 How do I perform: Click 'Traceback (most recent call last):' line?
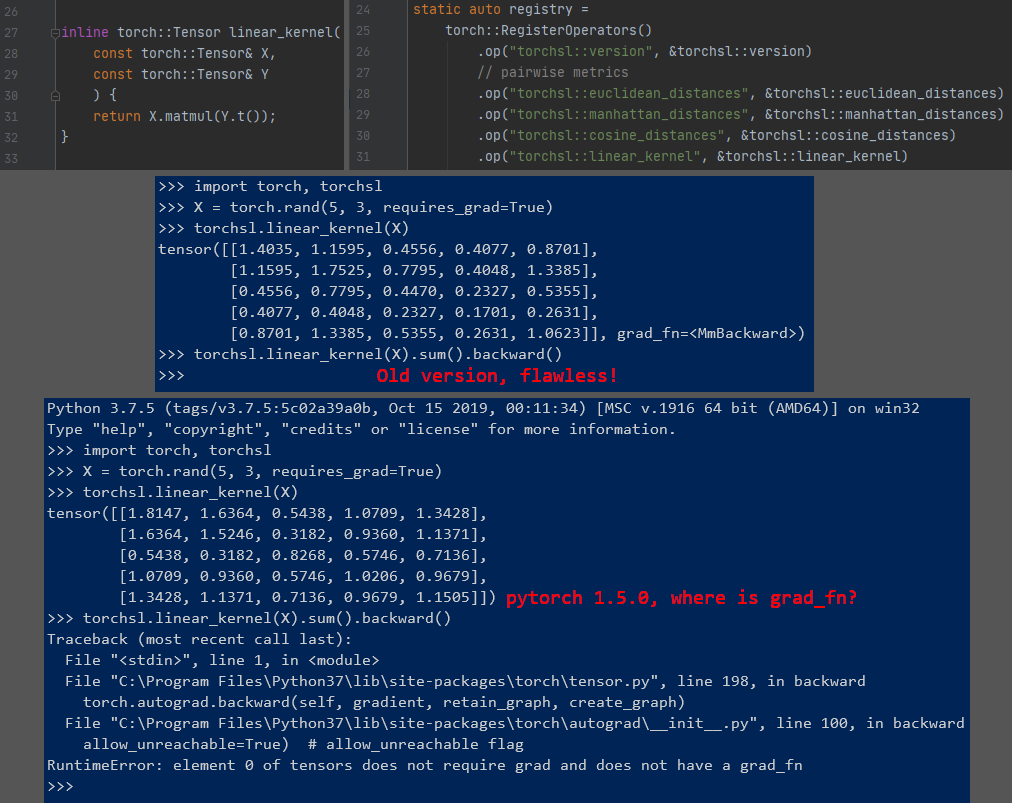point(199,640)
